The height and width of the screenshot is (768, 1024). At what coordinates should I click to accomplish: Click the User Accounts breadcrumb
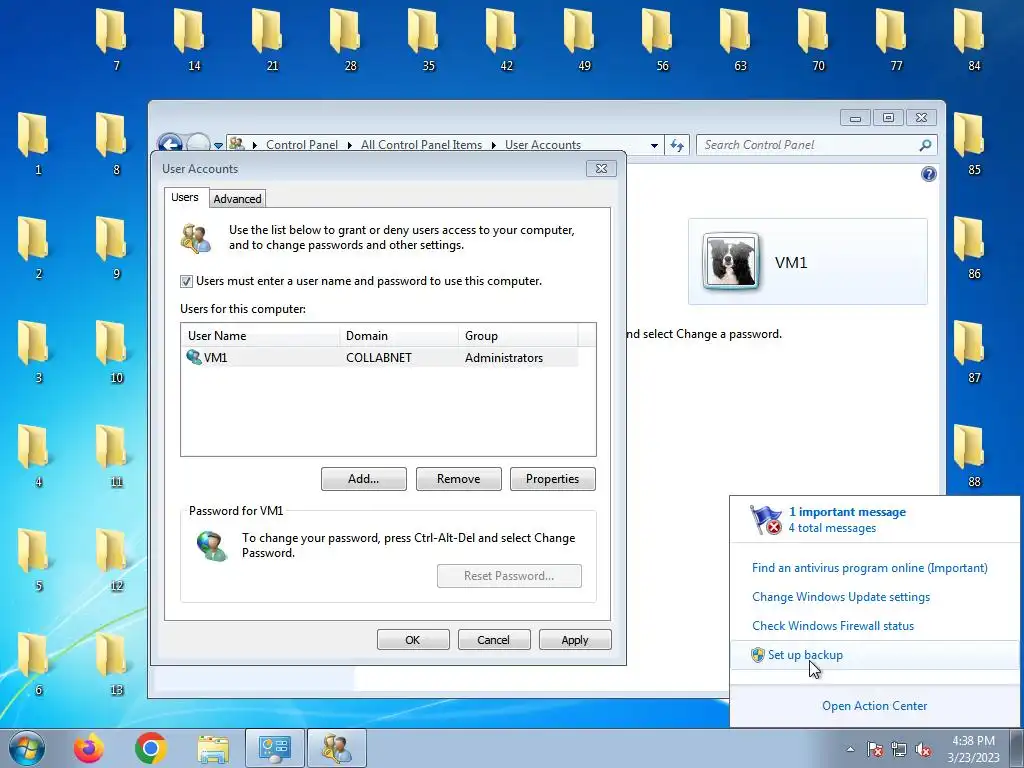coord(543,145)
